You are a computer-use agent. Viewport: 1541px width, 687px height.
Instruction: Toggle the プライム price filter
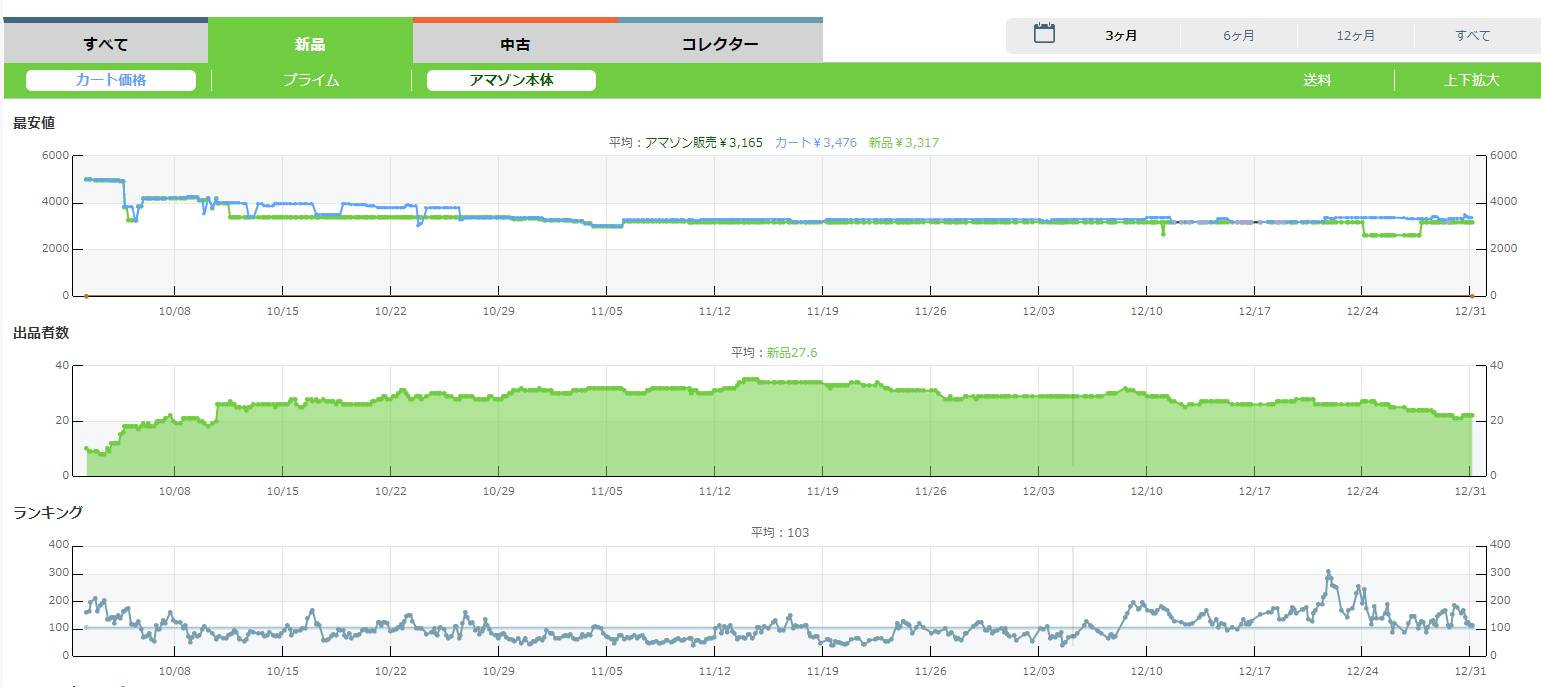tap(311, 80)
